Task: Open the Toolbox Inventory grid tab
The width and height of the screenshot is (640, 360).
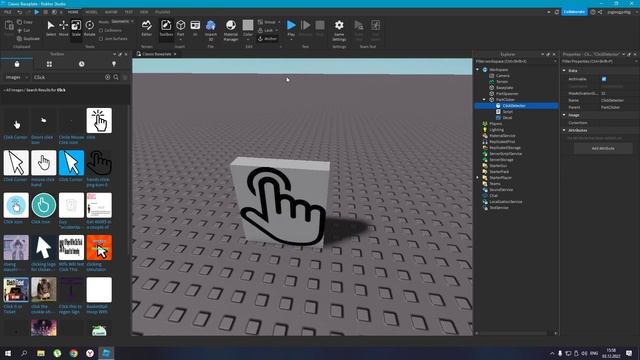Action: pos(49,64)
